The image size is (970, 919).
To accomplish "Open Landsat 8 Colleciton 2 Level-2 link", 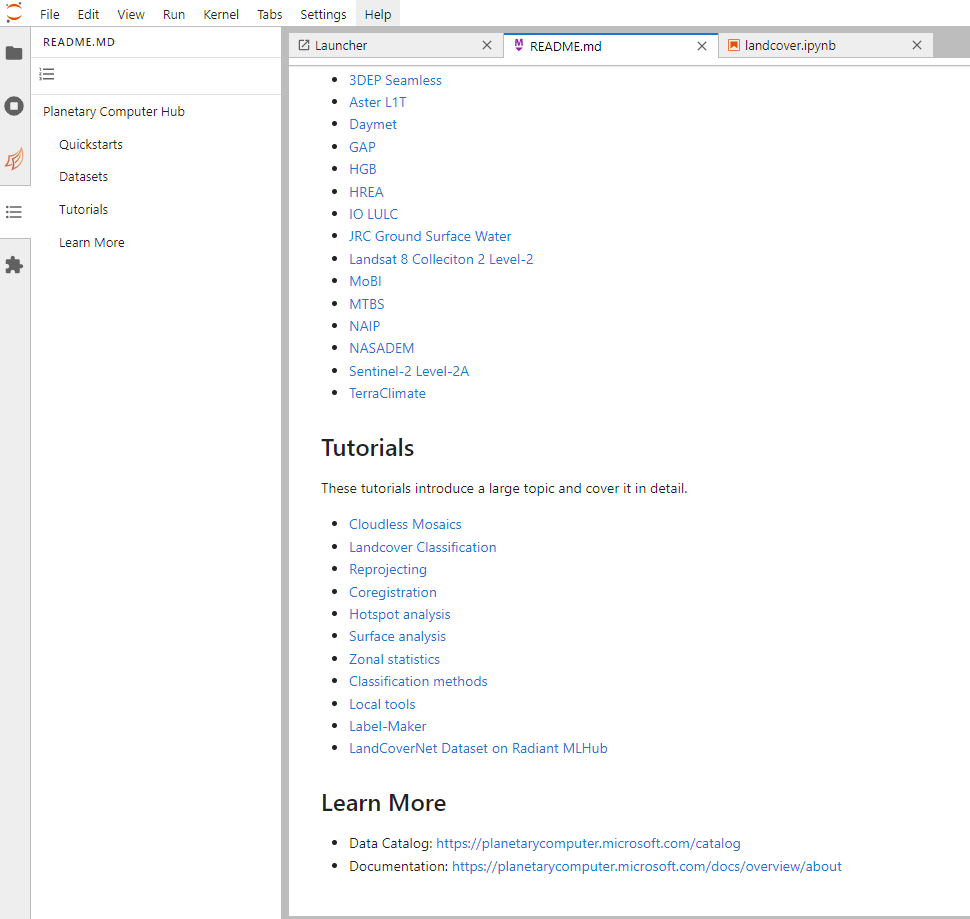I will tap(441, 259).
